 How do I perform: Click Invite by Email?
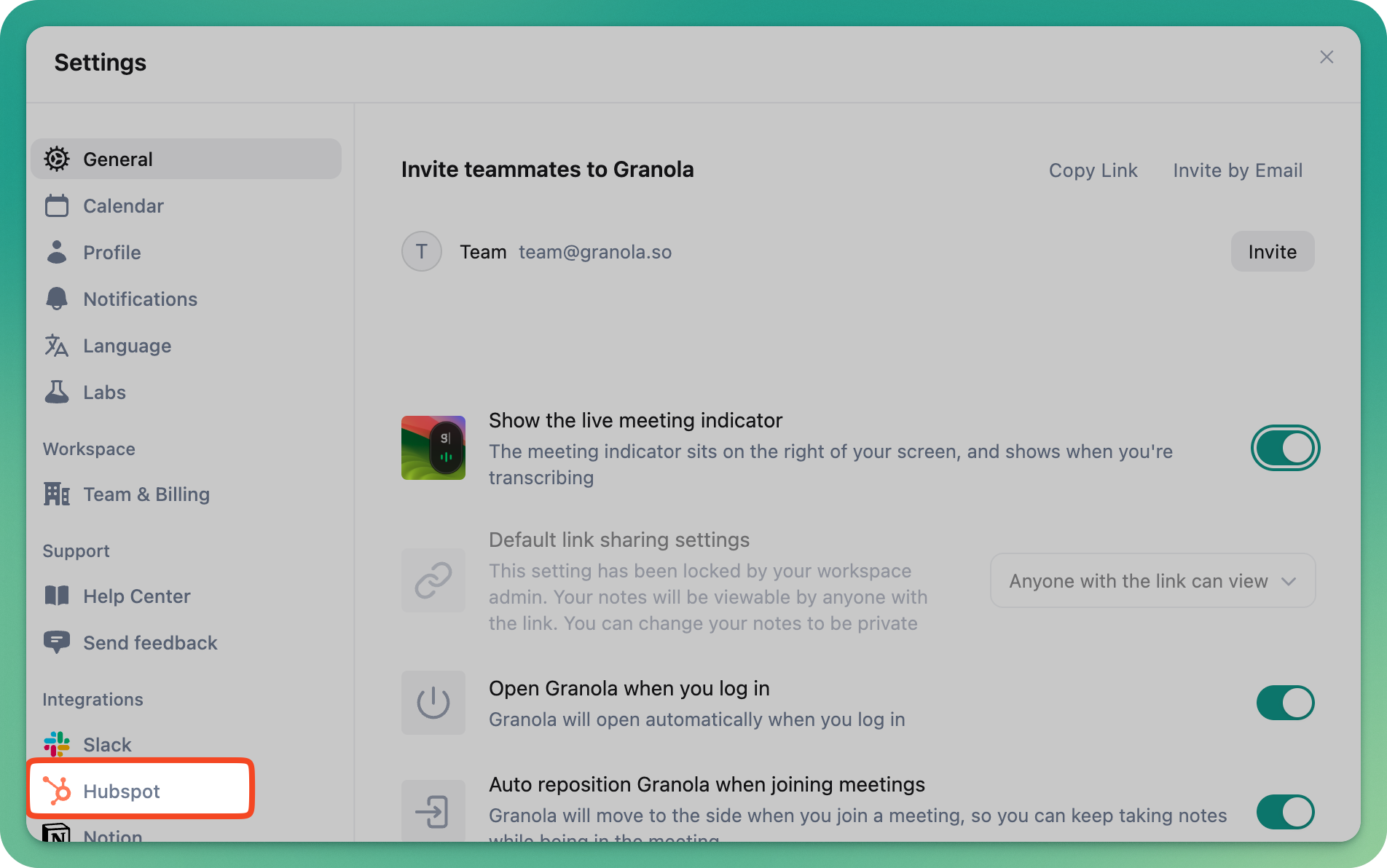1238,170
